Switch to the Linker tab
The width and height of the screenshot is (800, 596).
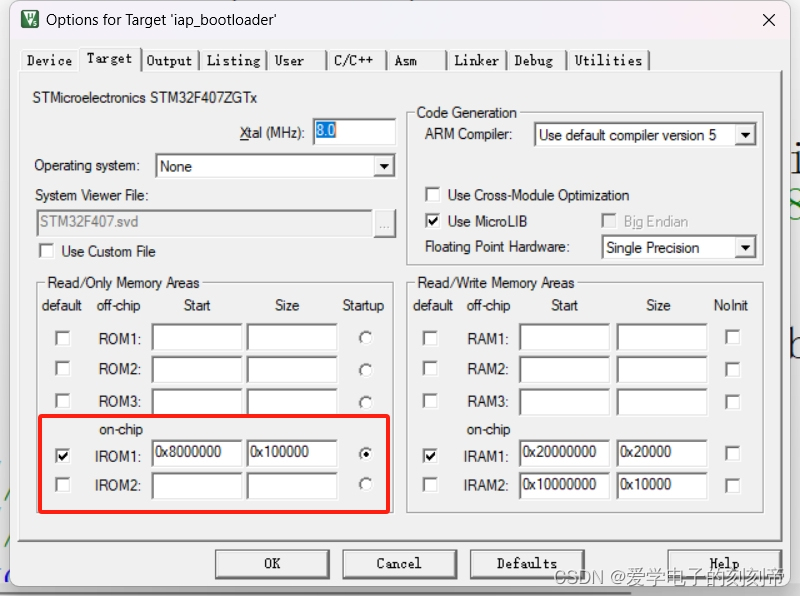coord(477,61)
